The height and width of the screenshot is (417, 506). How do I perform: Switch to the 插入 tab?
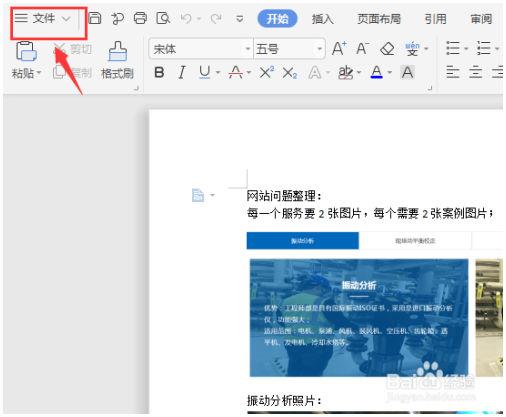tap(322, 19)
